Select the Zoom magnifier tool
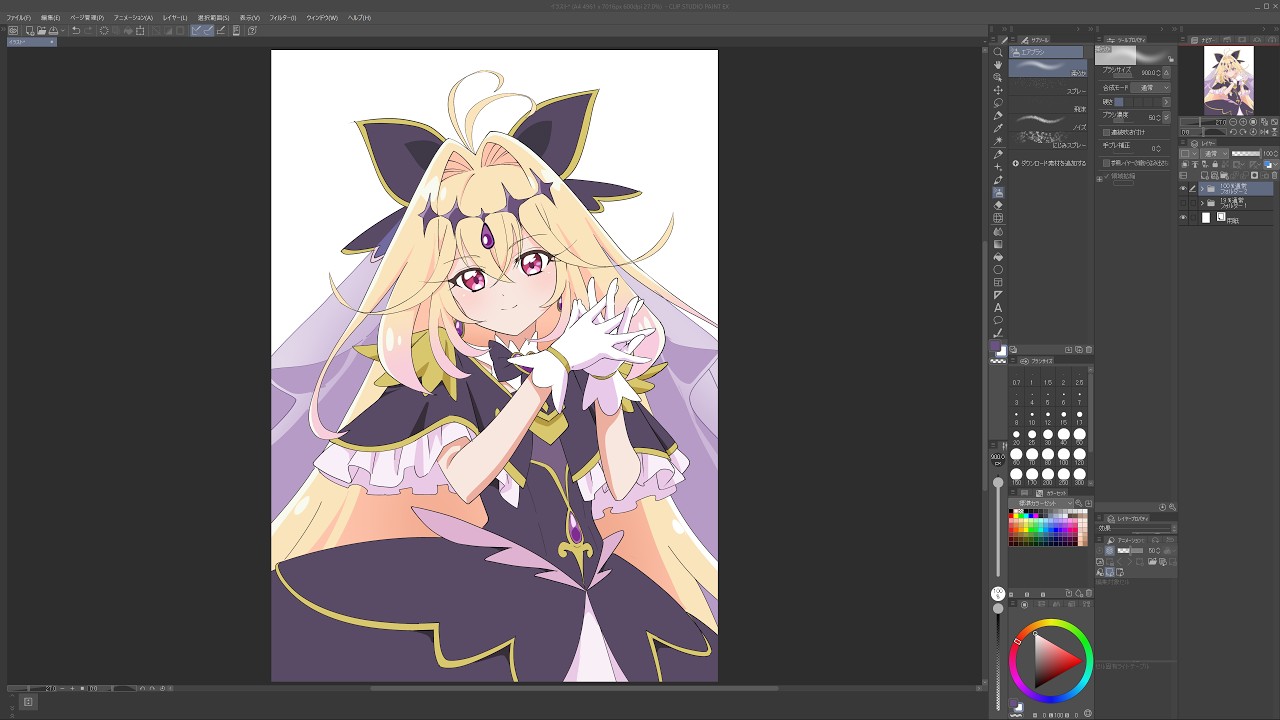The image size is (1280, 720). click(998, 52)
